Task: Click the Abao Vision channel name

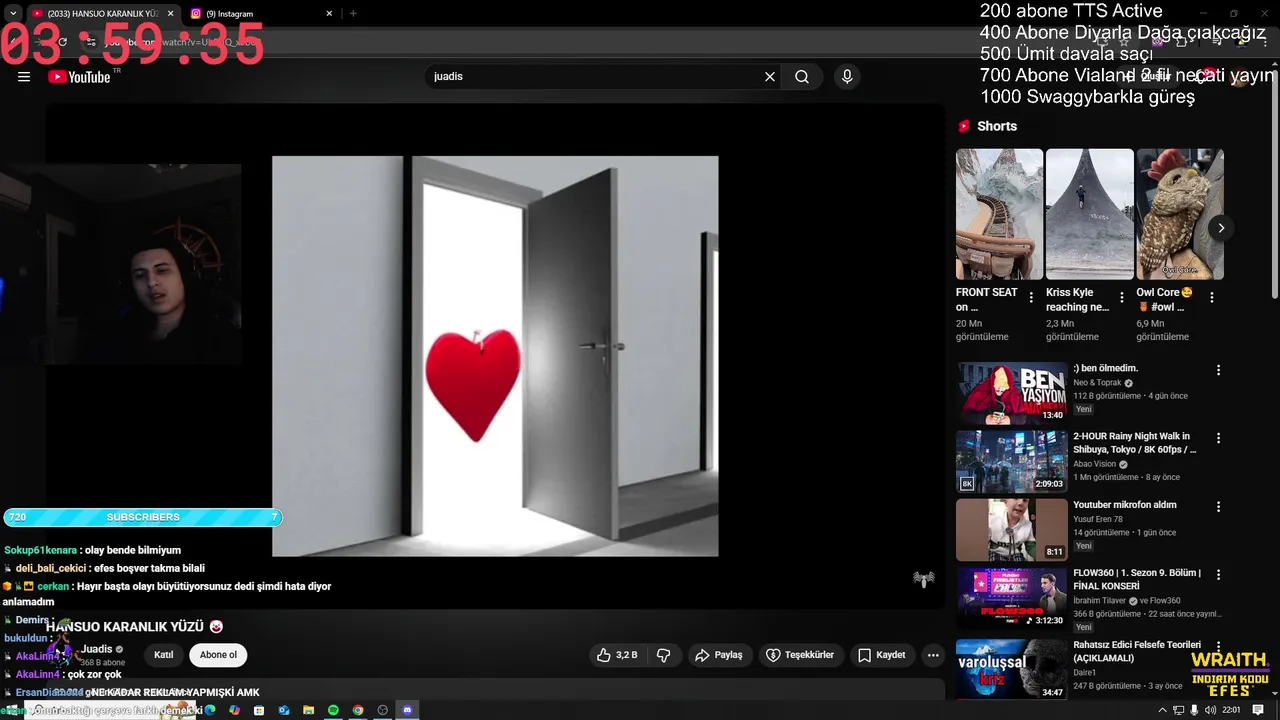Action: point(1095,464)
